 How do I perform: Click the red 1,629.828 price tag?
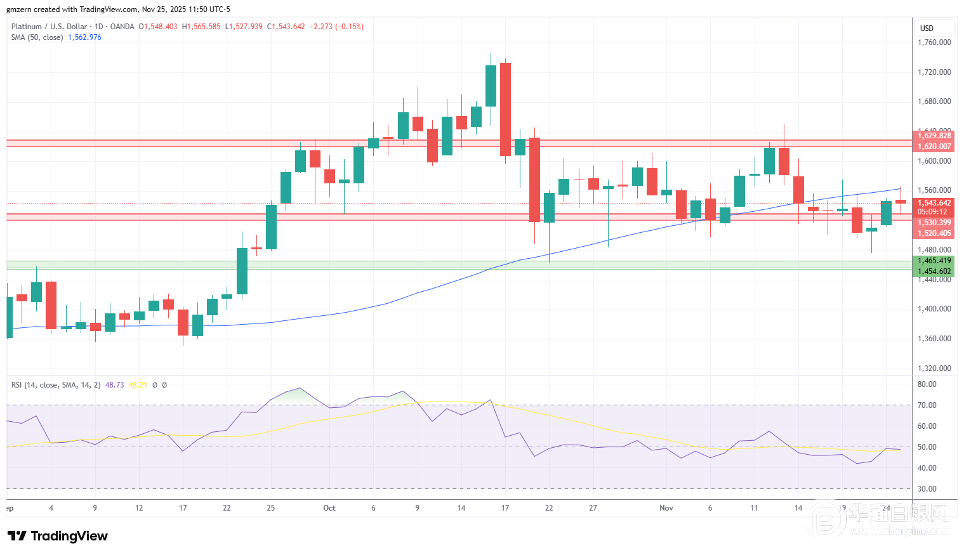click(x=931, y=135)
